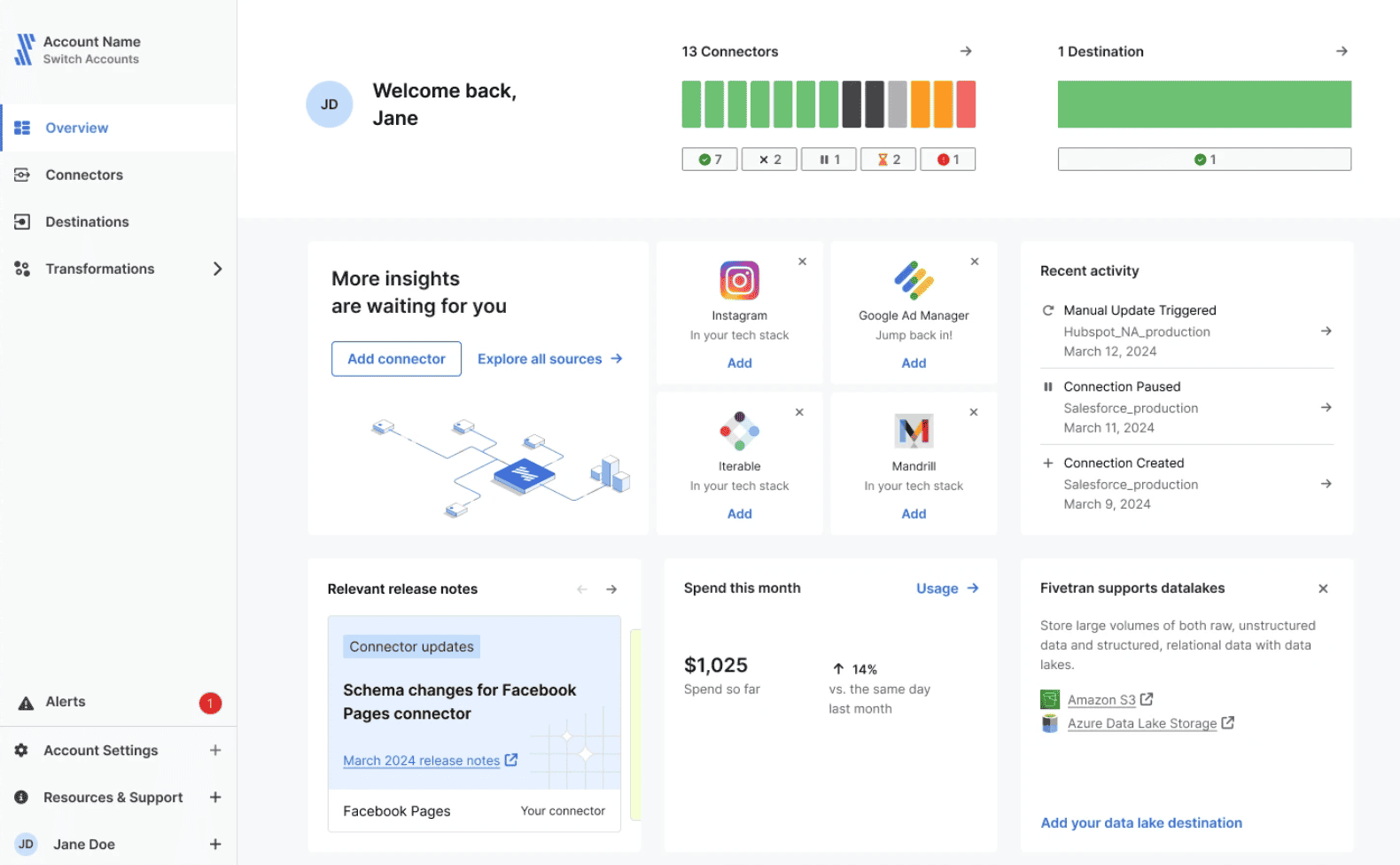Filter connectors by error status chip
Viewport: 1400px width, 865px height.
point(948,160)
